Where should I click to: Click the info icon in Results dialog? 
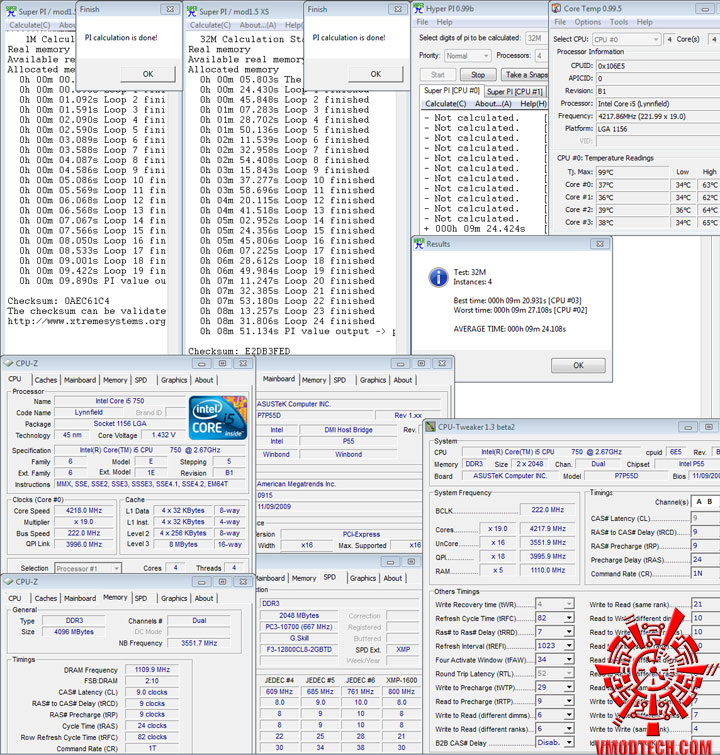tap(438, 277)
